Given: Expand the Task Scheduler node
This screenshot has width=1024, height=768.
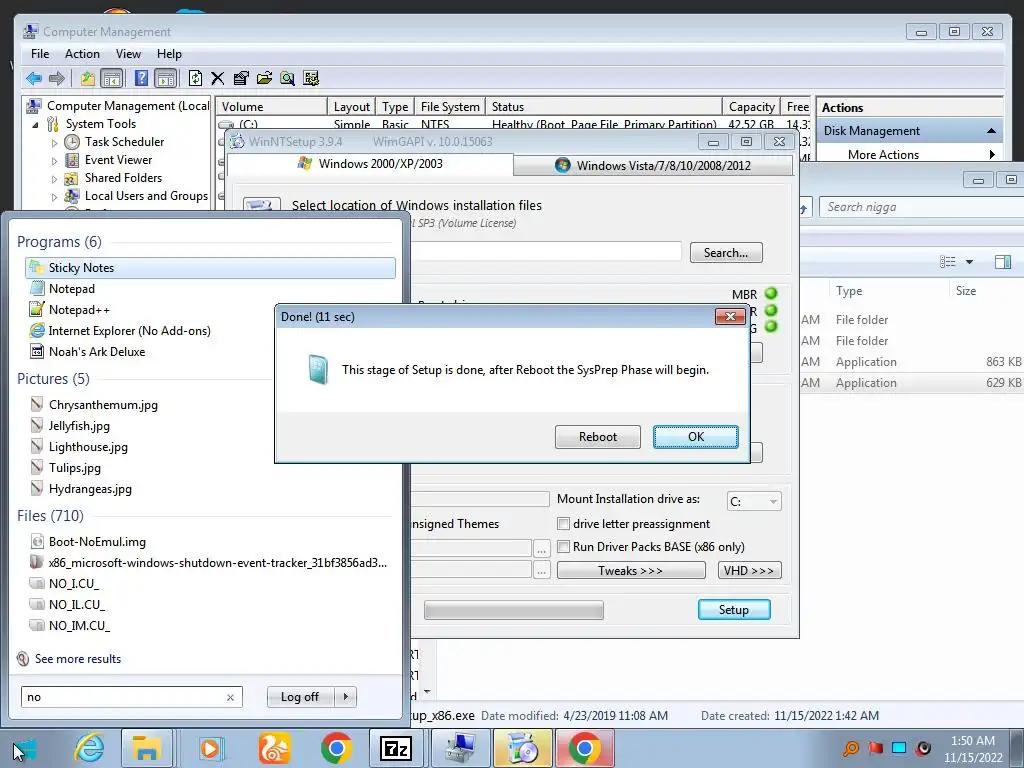Looking at the screenshot, I should [x=54, y=142].
